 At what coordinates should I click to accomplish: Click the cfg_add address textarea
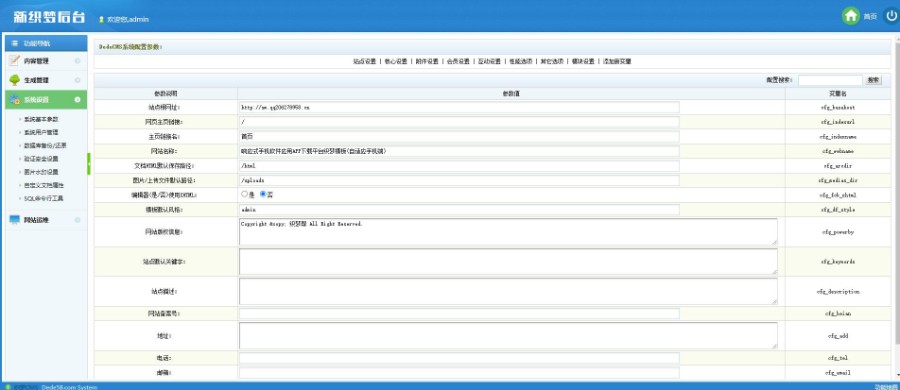(509, 335)
